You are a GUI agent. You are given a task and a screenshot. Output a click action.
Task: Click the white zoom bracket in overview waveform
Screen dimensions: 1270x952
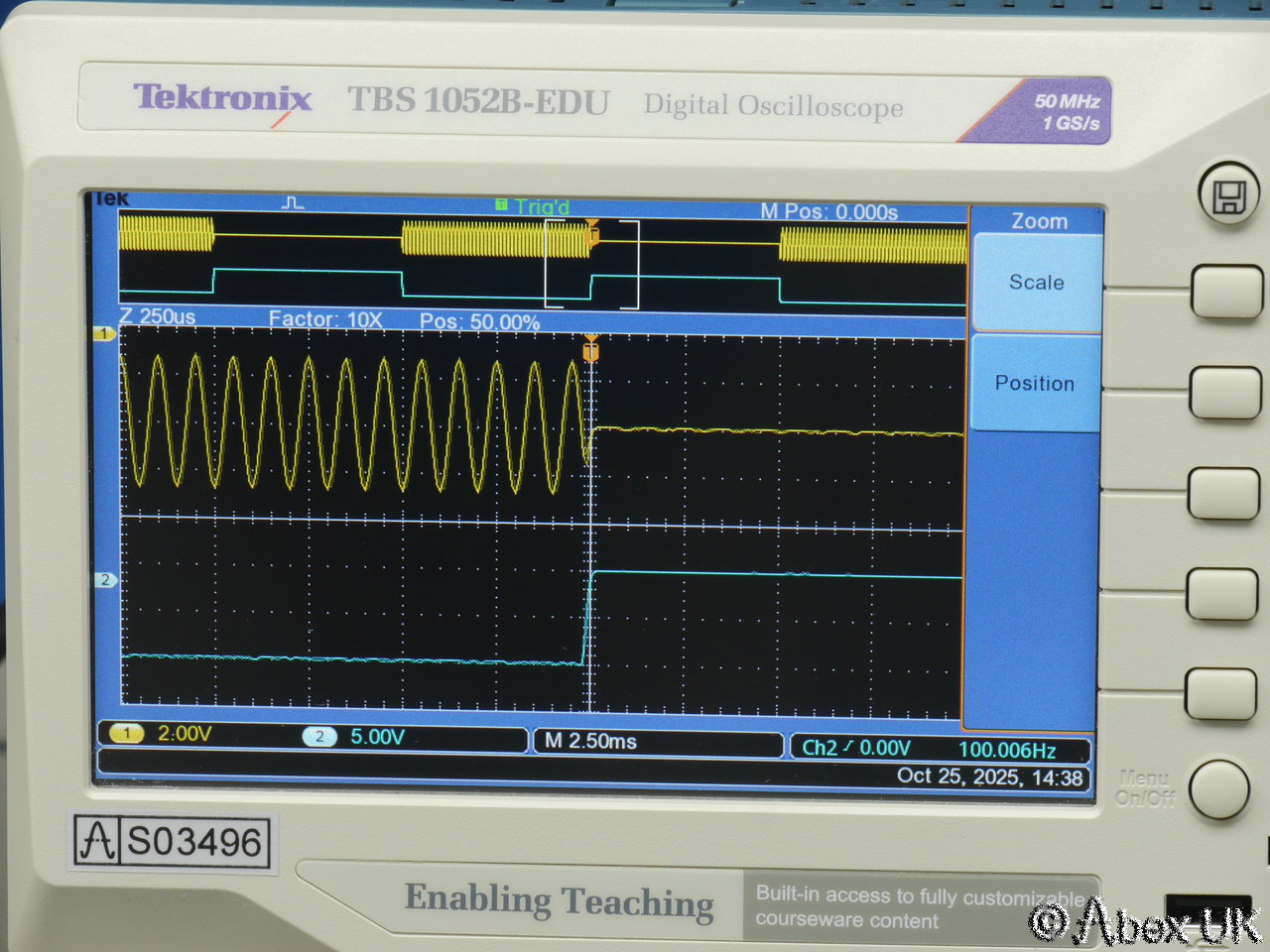click(591, 264)
